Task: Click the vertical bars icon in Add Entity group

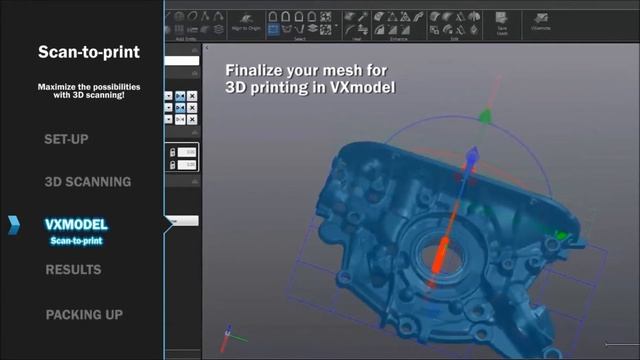Action: coord(179,29)
